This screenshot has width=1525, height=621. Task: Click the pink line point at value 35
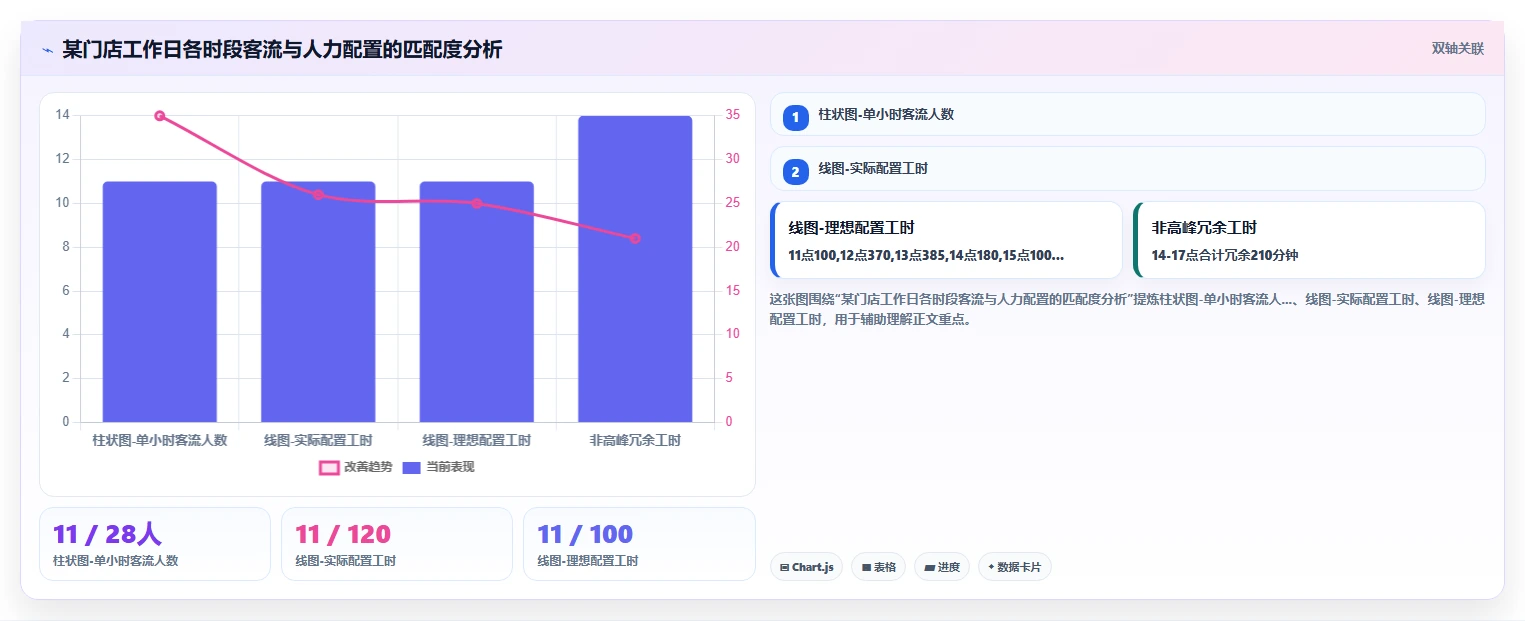click(x=160, y=116)
